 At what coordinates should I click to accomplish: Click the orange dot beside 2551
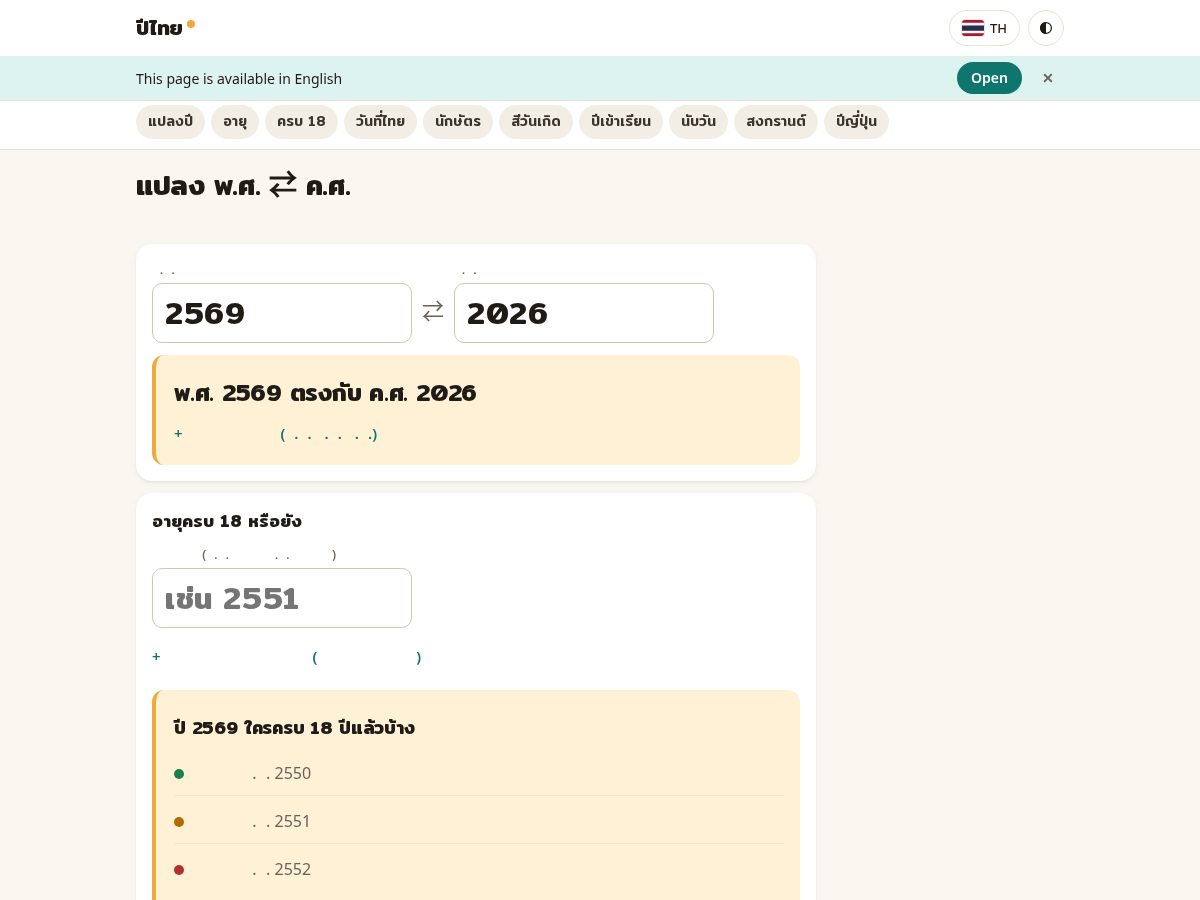(x=179, y=822)
